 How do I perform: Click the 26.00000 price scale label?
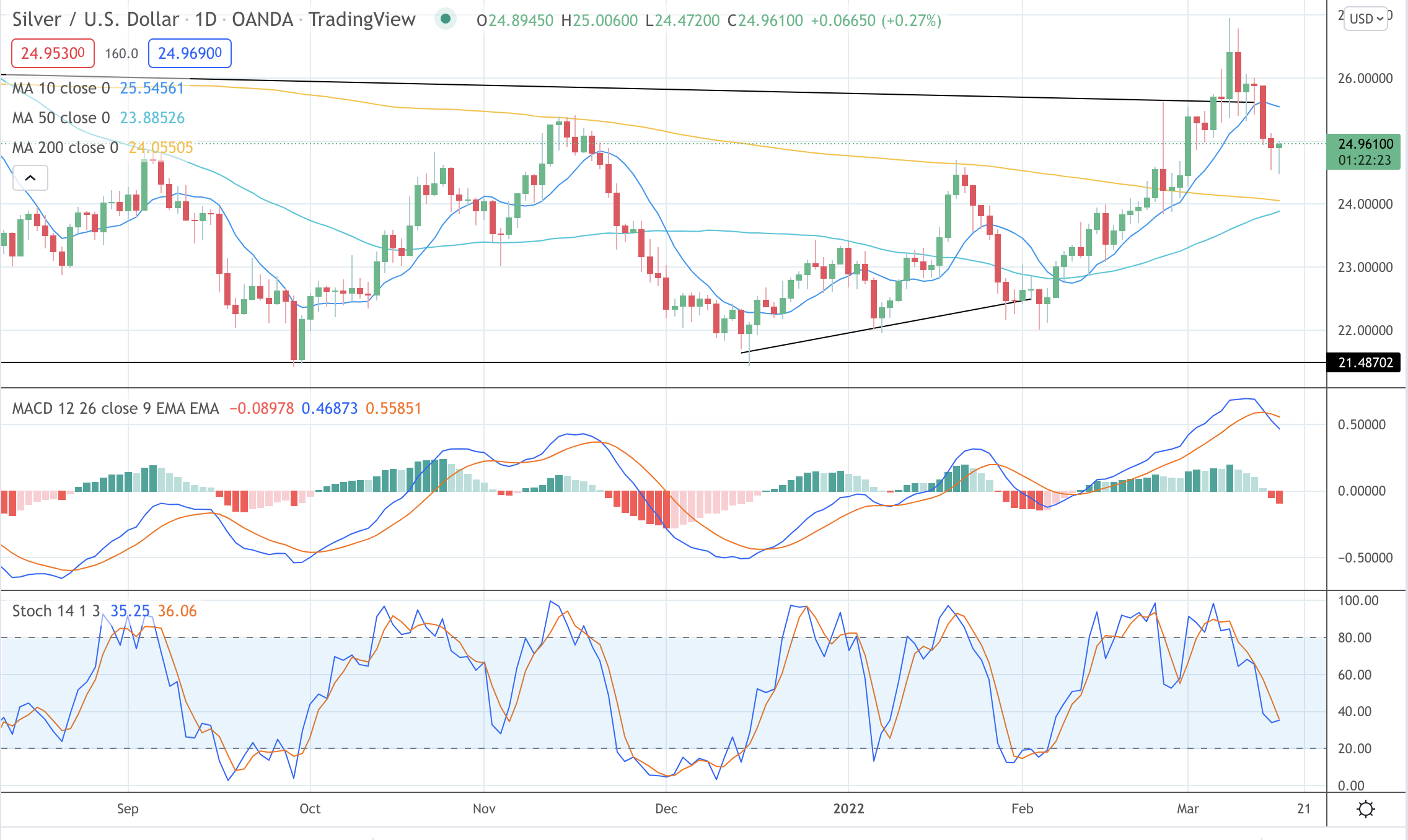coord(1365,78)
